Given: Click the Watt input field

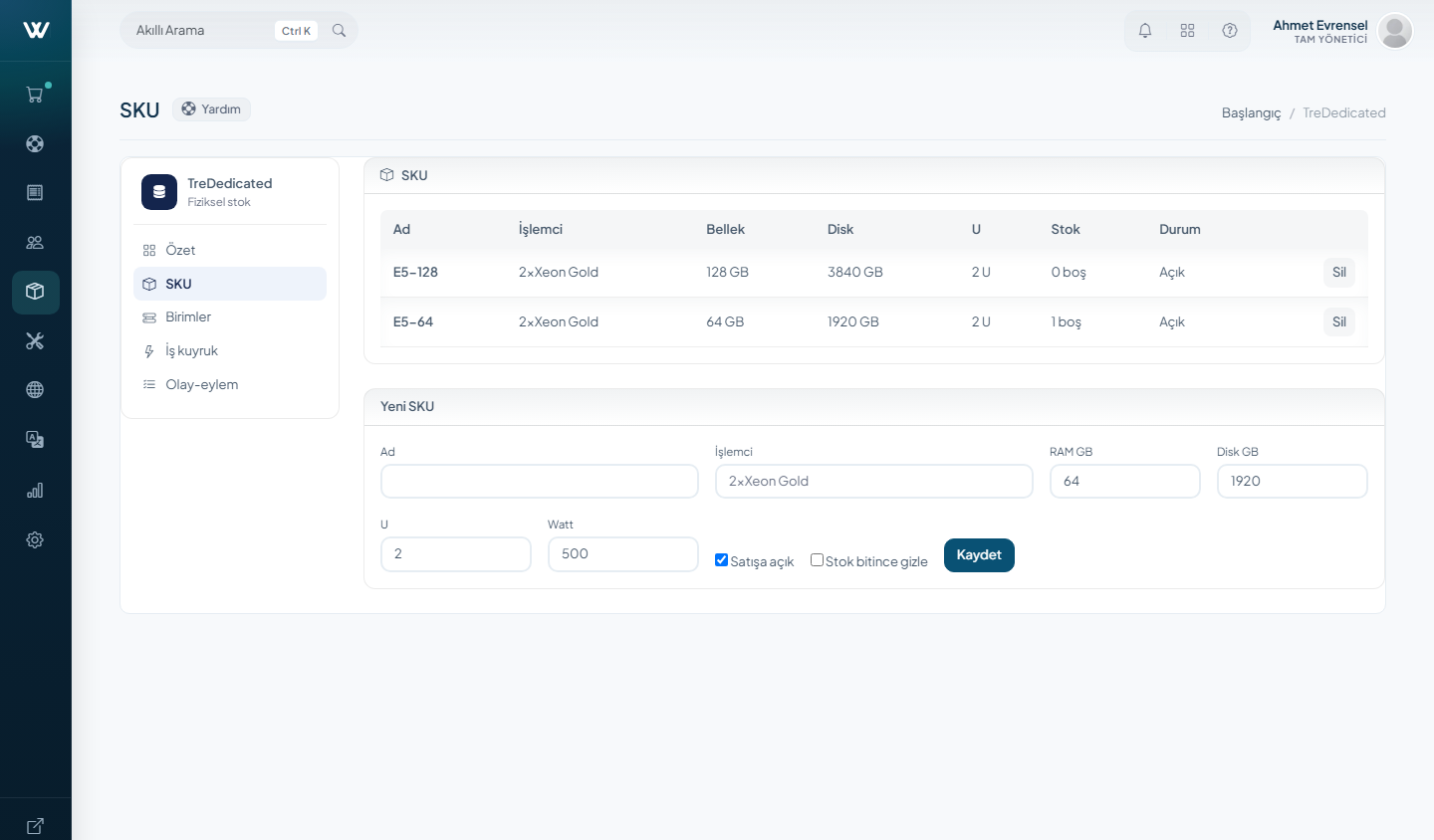Looking at the screenshot, I should (x=623, y=554).
